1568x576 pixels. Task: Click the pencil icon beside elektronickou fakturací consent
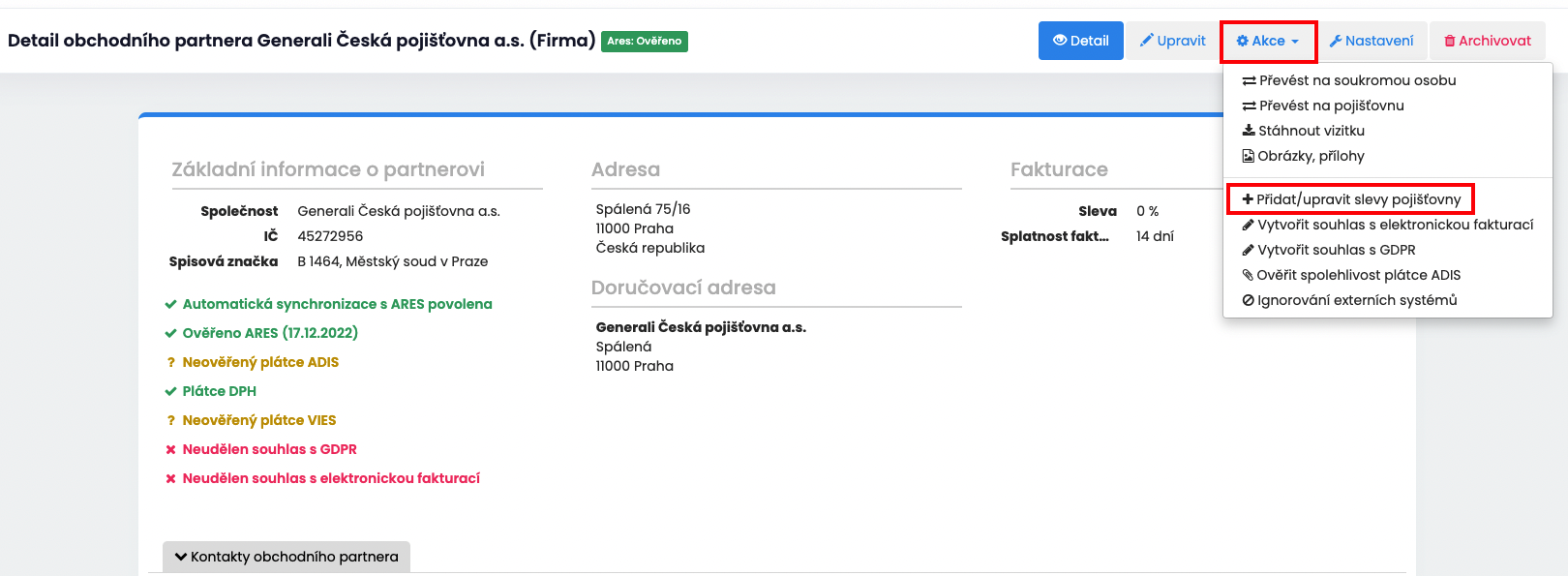tap(1249, 225)
